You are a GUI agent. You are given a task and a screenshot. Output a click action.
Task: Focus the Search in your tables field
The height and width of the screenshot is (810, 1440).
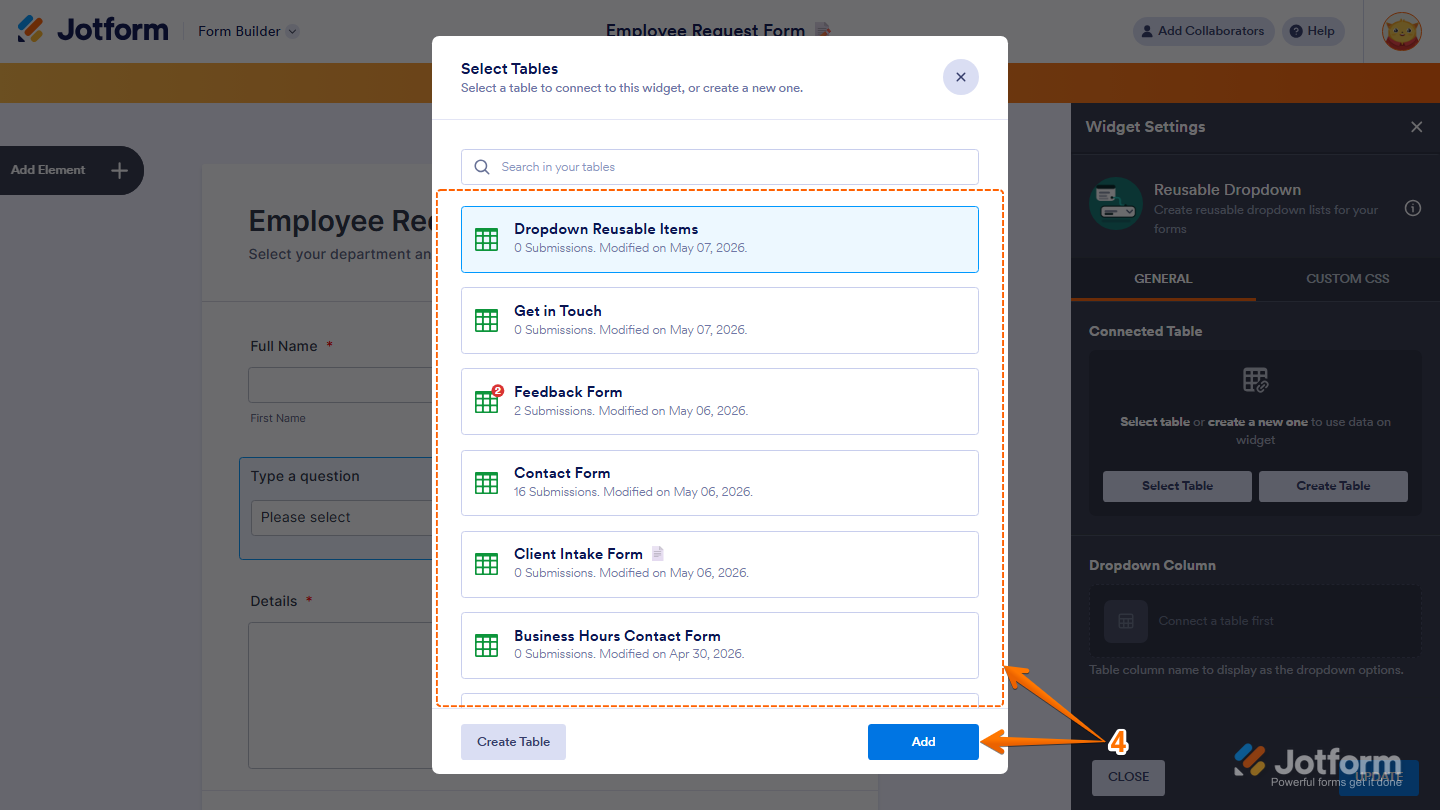click(719, 167)
